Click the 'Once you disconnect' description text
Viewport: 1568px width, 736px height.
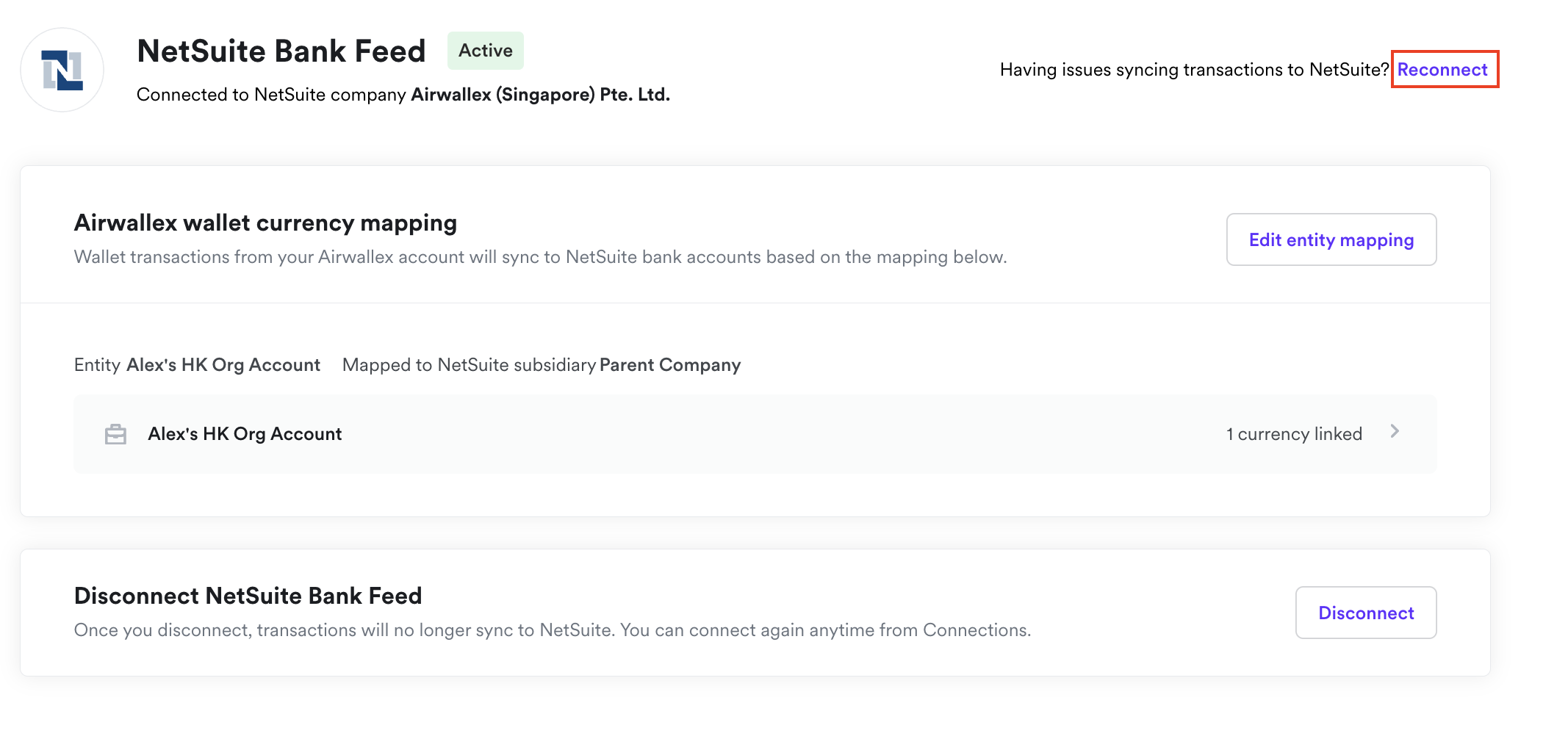tap(553, 630)
